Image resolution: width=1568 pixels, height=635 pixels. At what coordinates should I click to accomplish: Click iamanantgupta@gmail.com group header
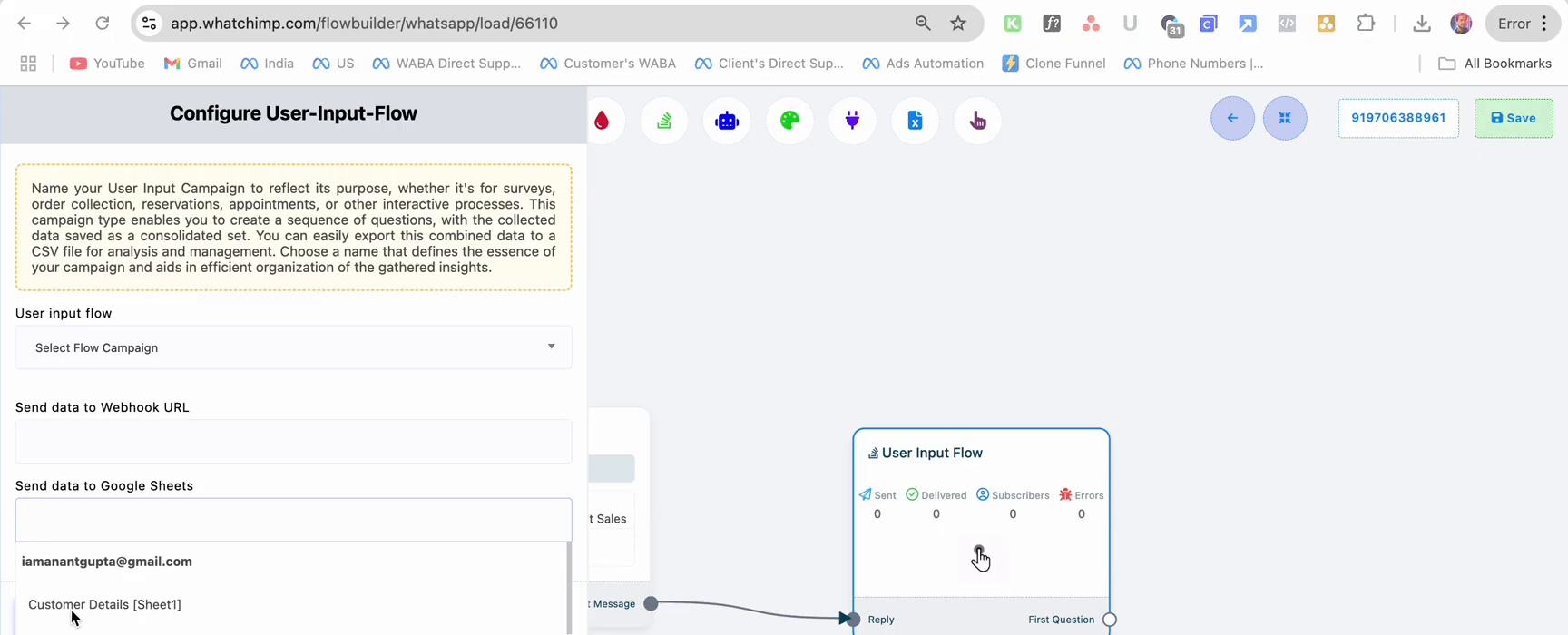[107, 562]
